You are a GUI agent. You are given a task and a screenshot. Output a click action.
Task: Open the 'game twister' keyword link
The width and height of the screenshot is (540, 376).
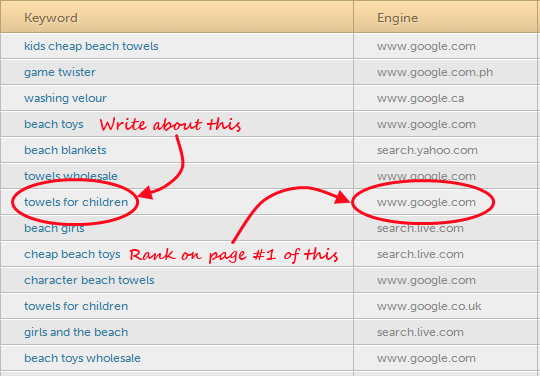[x=60, y=72]
